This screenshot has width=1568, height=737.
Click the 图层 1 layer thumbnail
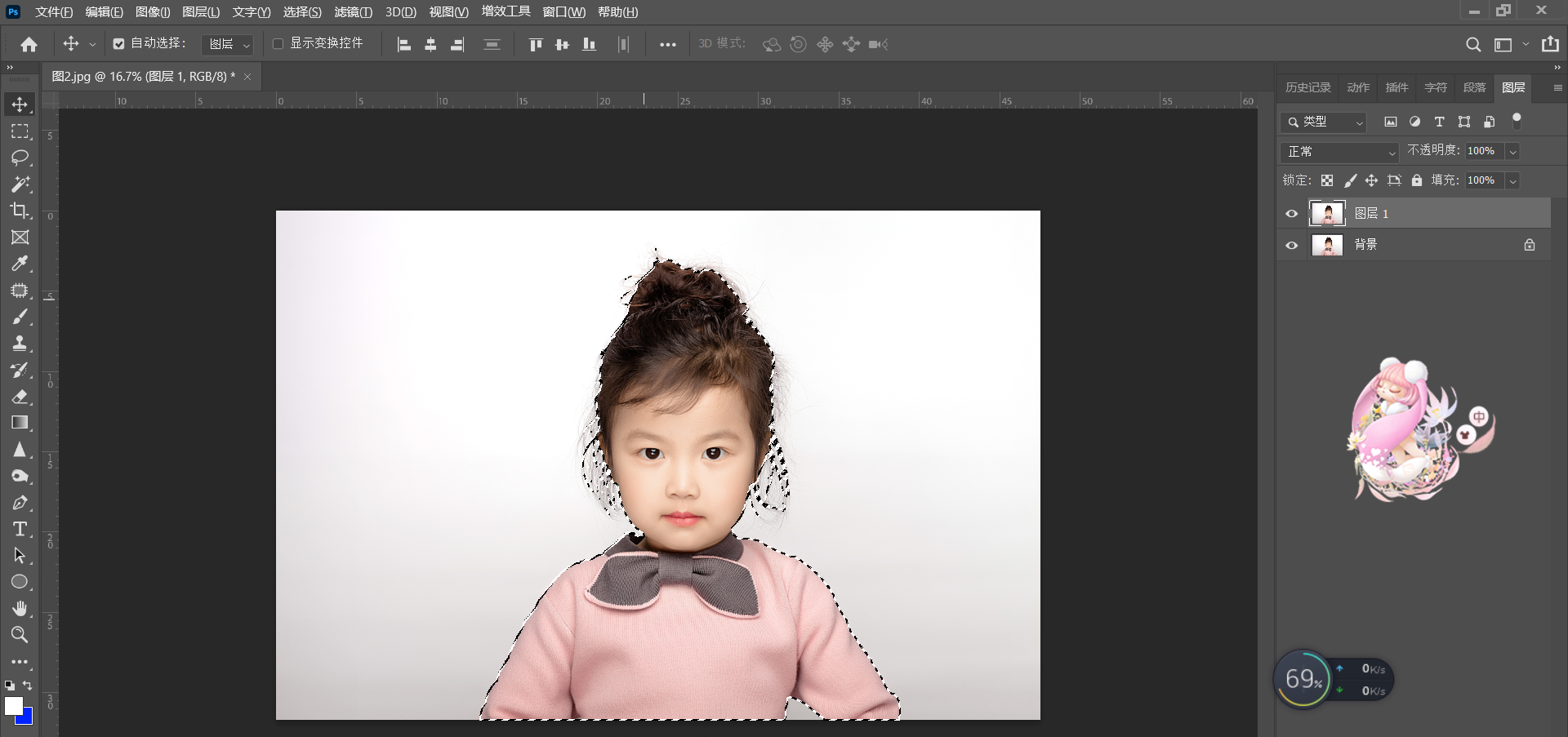pos(1330,213)
